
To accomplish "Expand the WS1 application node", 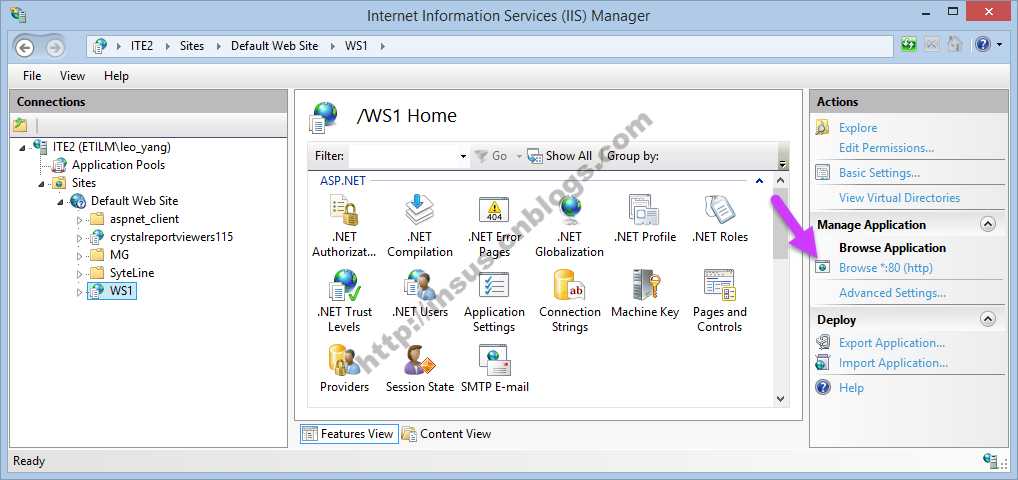I will click(x=80, y=292).
